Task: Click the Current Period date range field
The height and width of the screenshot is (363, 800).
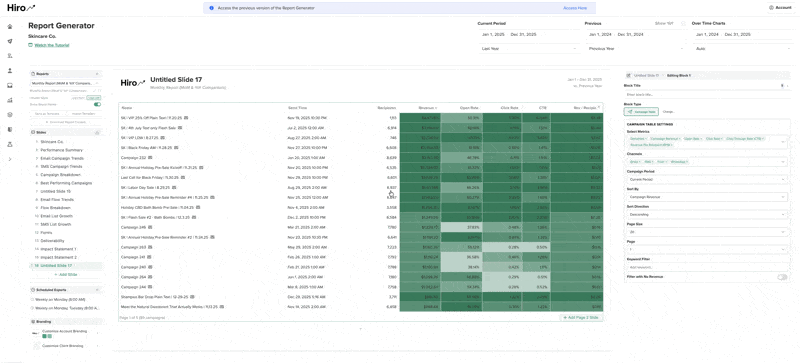Action: pos(529,35)
